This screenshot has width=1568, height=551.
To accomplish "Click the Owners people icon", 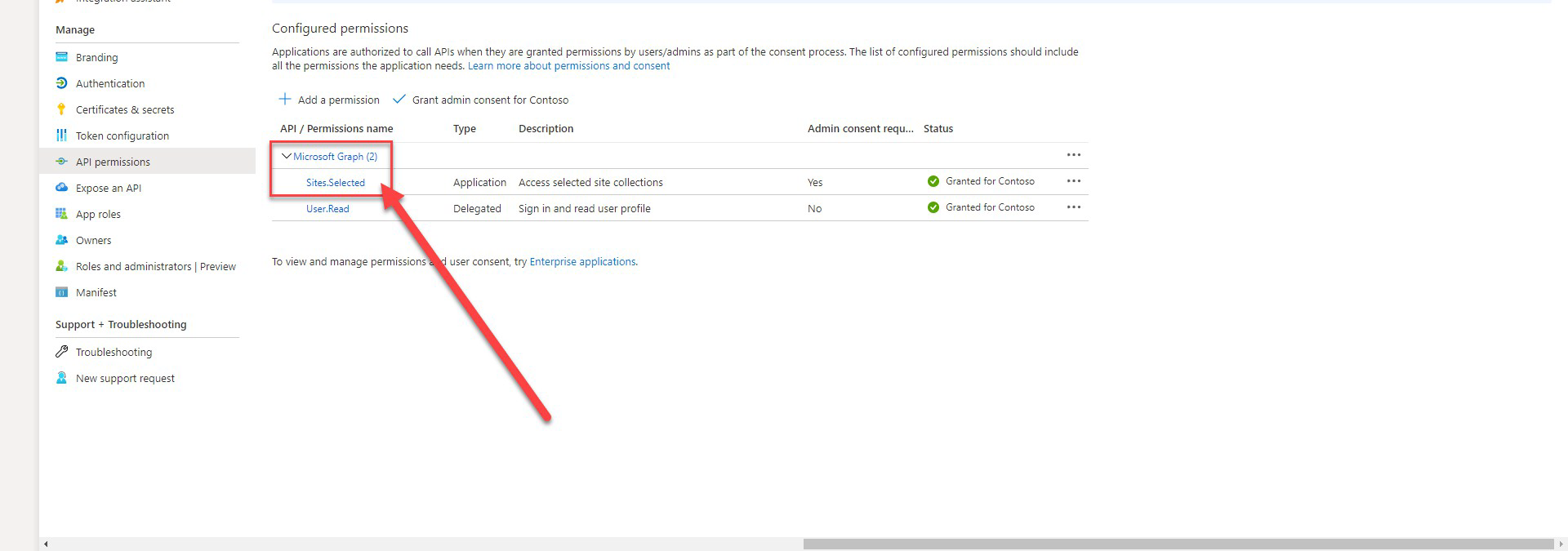I will click(61, 240).
